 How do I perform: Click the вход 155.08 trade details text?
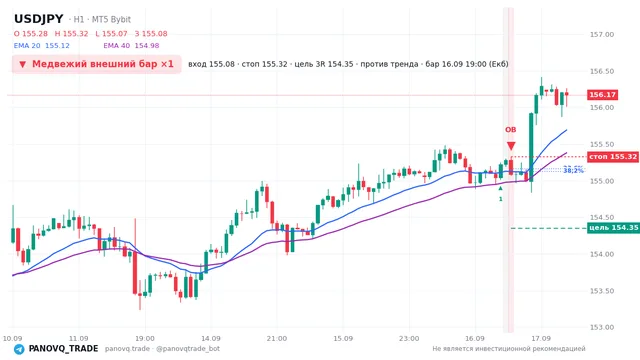pyautogui.click(x=348, y=64)
